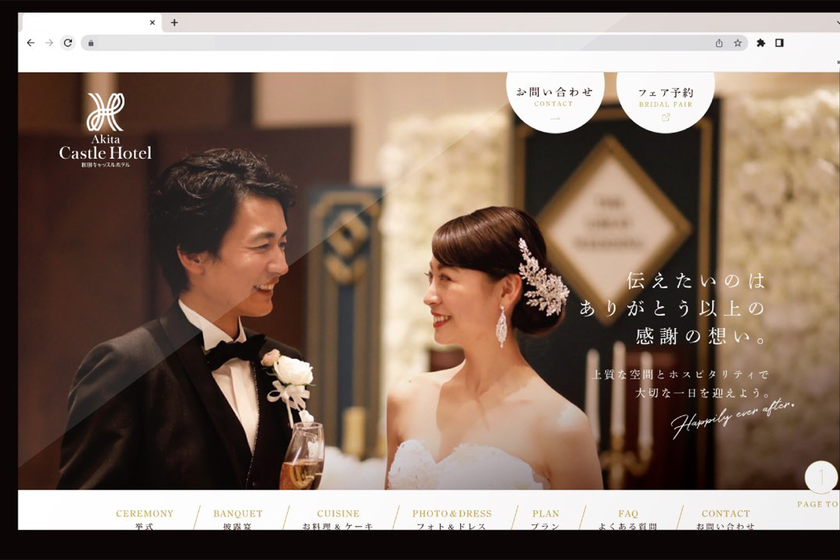Click the browser forward arrow
This screenshot has width=840, height=560.
coord(49,43)
